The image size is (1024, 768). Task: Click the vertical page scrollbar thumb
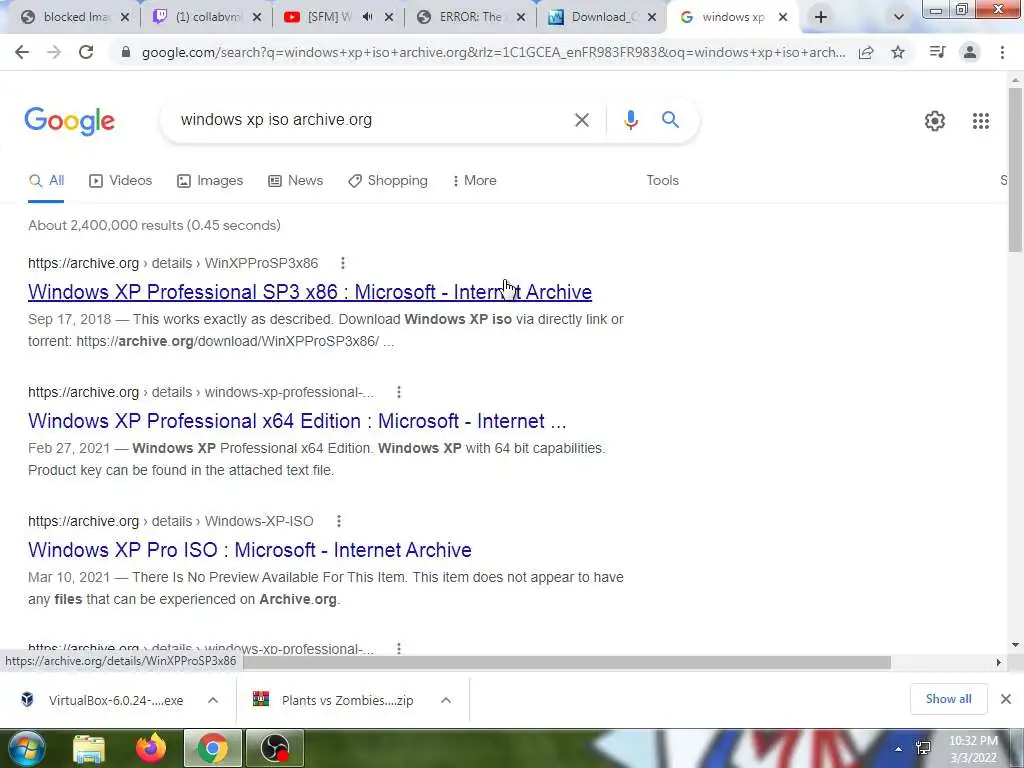point(1015,170)
